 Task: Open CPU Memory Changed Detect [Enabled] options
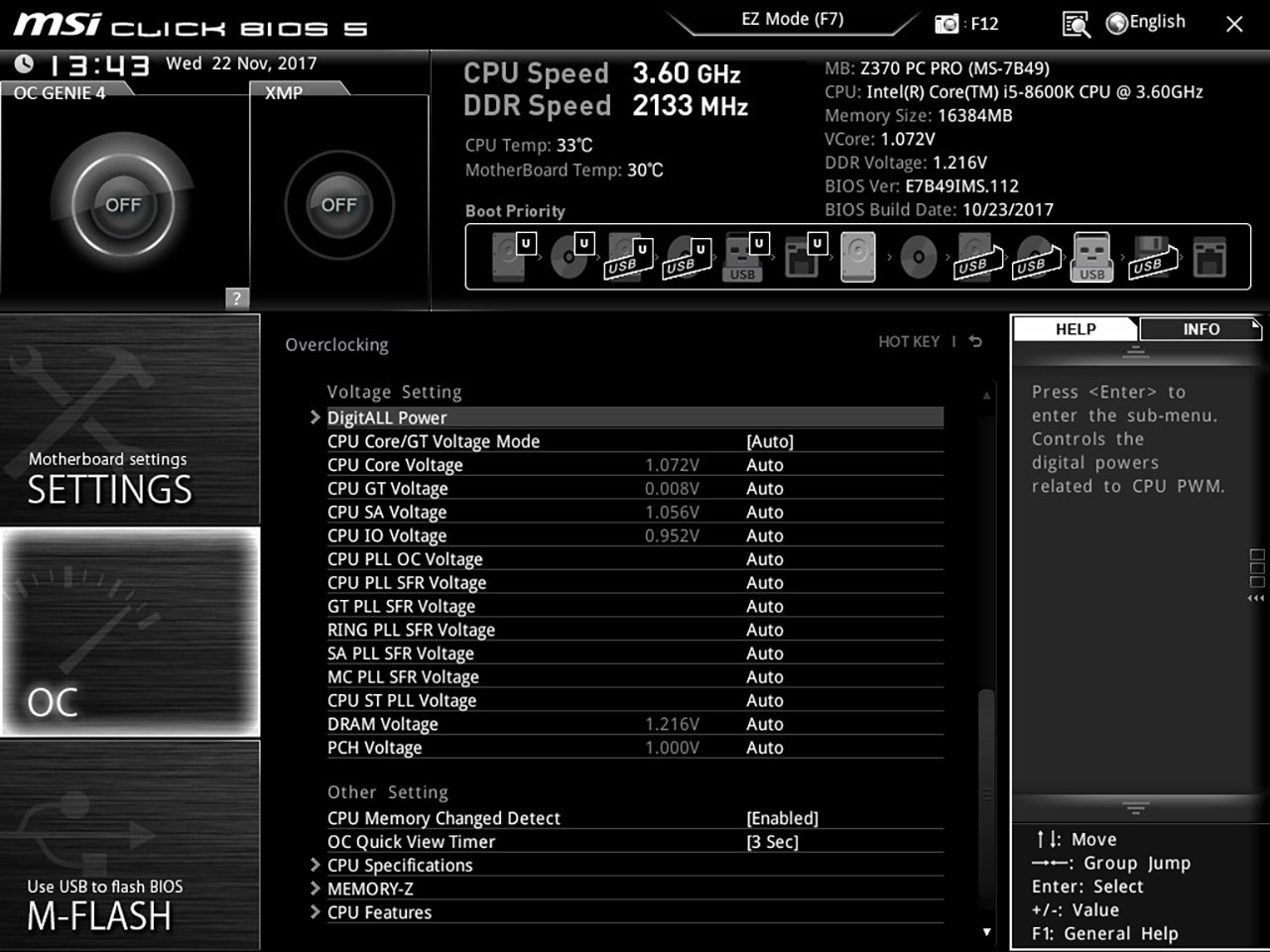pos(782,818)
